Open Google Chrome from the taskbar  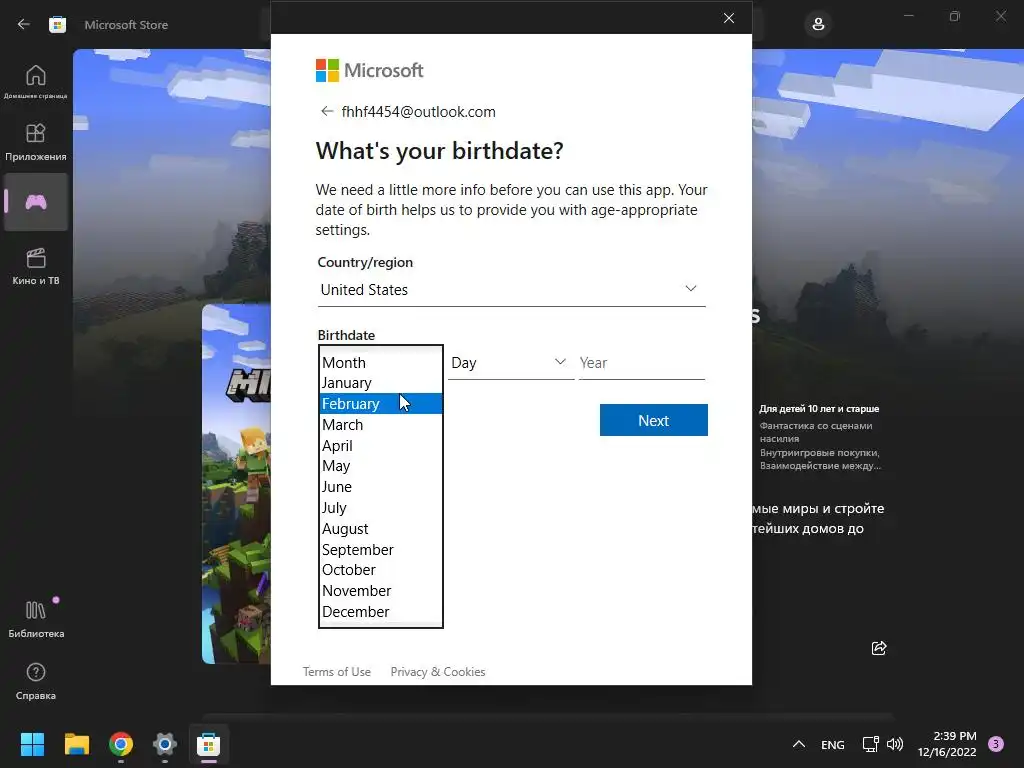click(121, 744)
